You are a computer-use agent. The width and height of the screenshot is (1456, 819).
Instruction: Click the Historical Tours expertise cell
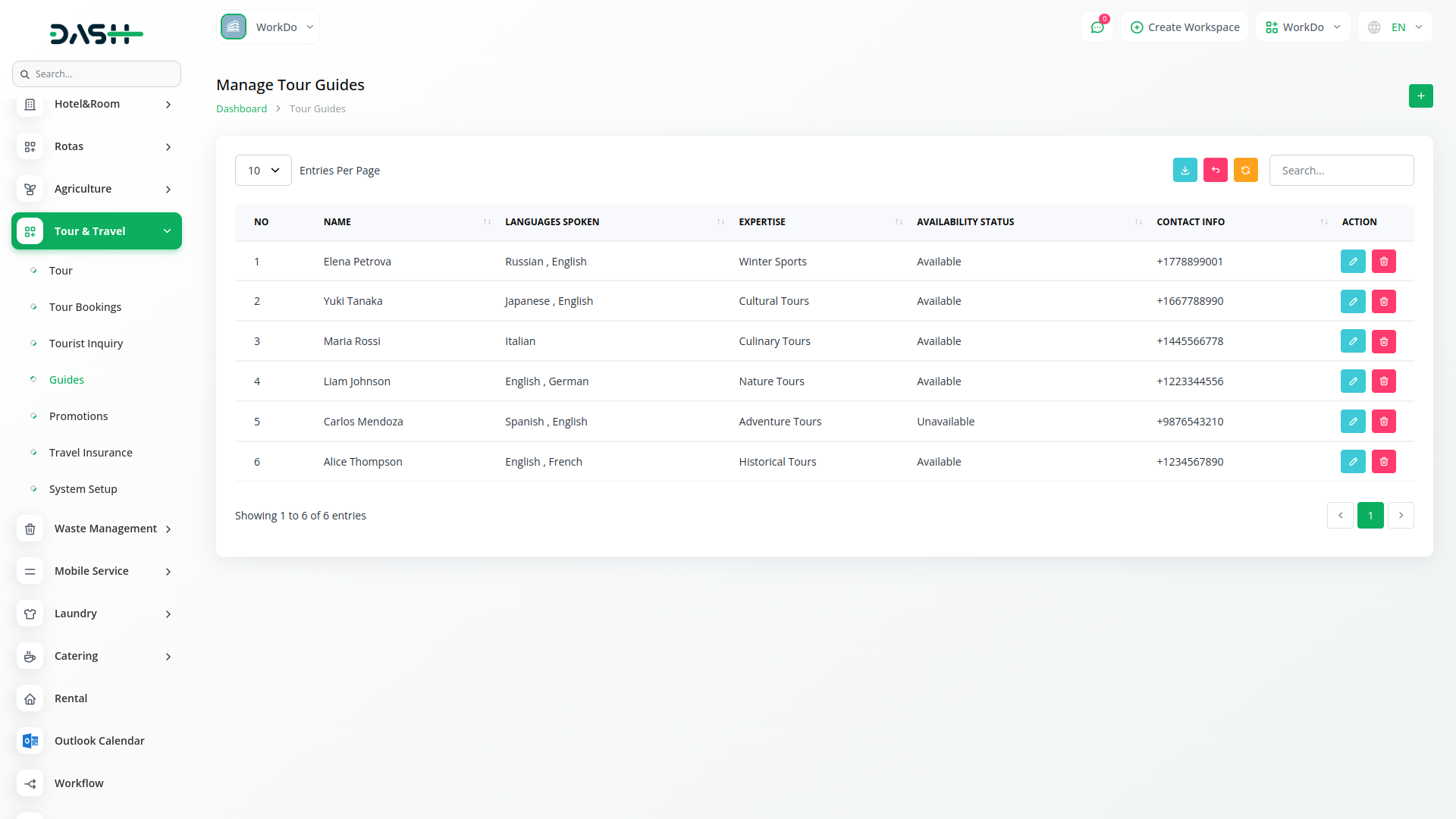pos(777,462)
